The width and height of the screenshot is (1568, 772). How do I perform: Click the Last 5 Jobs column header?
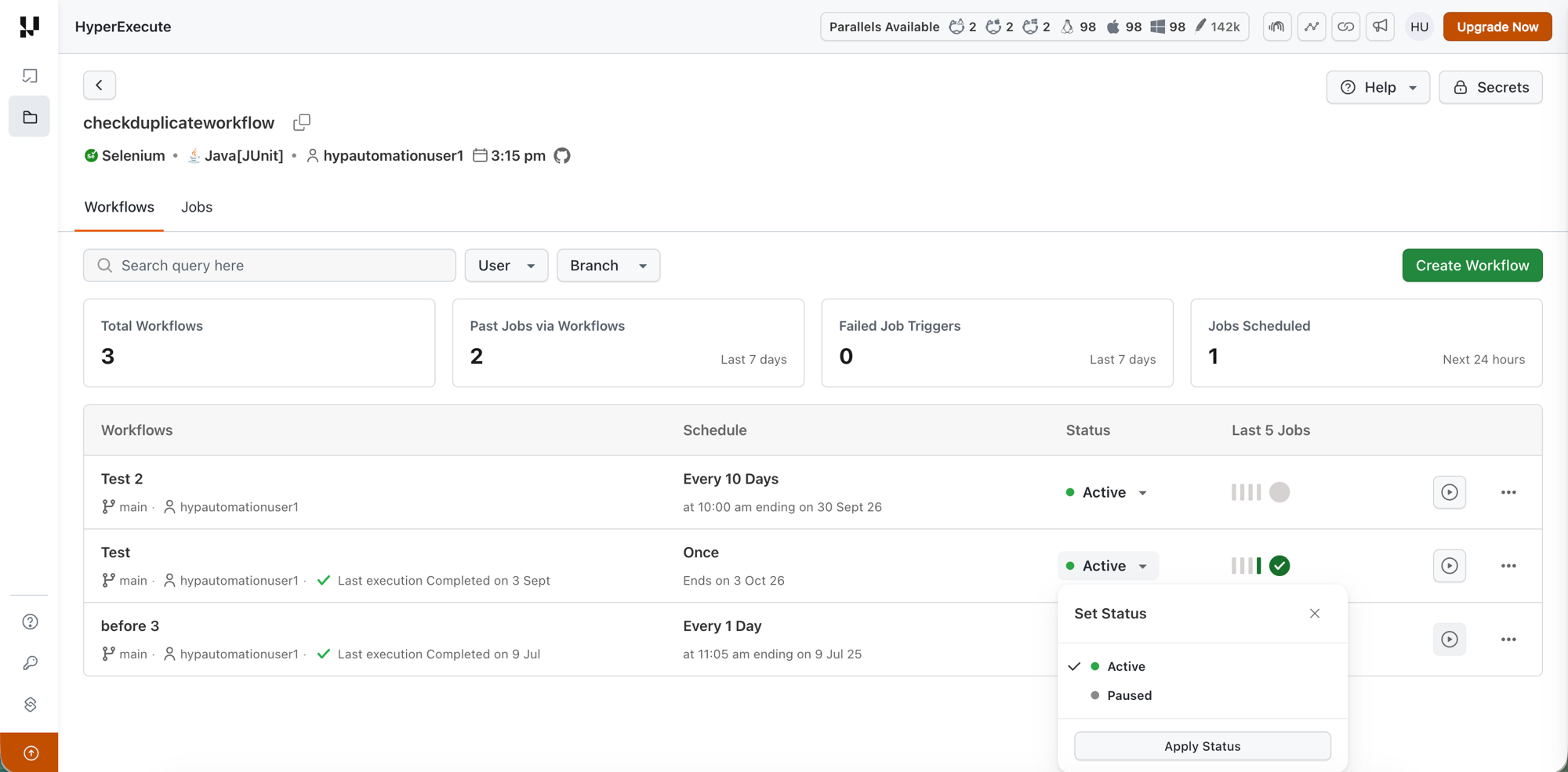1271,430
